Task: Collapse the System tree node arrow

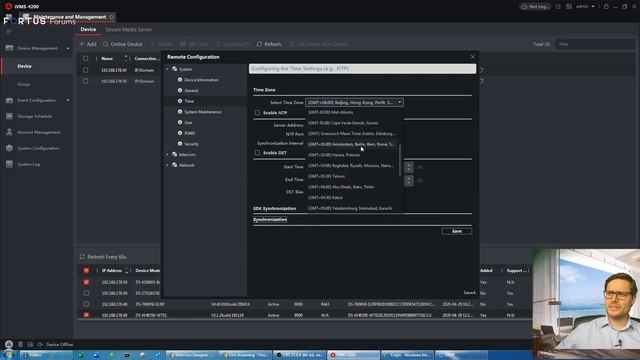Action: [x=167, y=69]
